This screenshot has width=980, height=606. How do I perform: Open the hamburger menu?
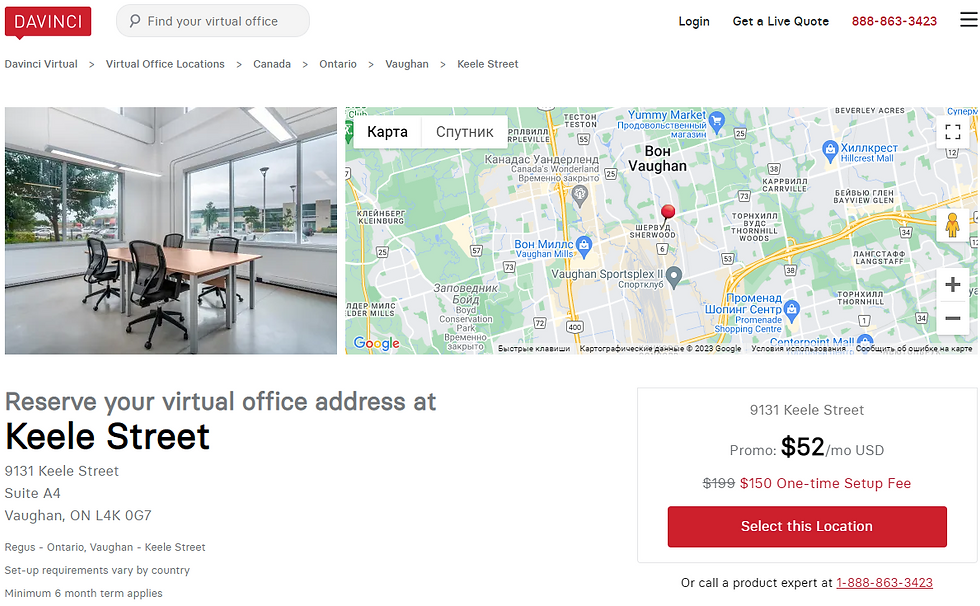[968, 21]
